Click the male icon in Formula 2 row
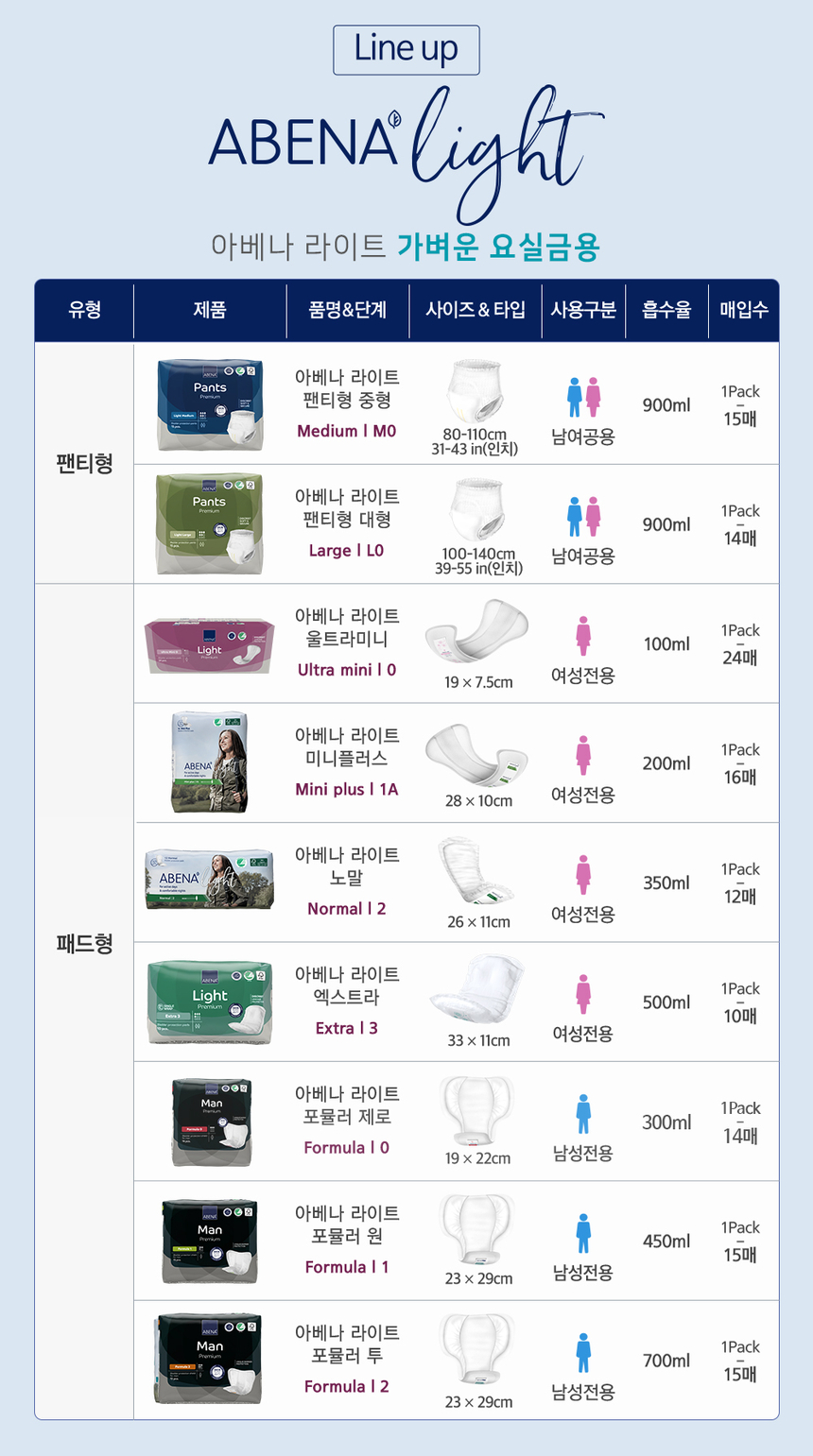Viewport: 813px width, 1456px height. pyautogui.click(x=583, y=1353)
